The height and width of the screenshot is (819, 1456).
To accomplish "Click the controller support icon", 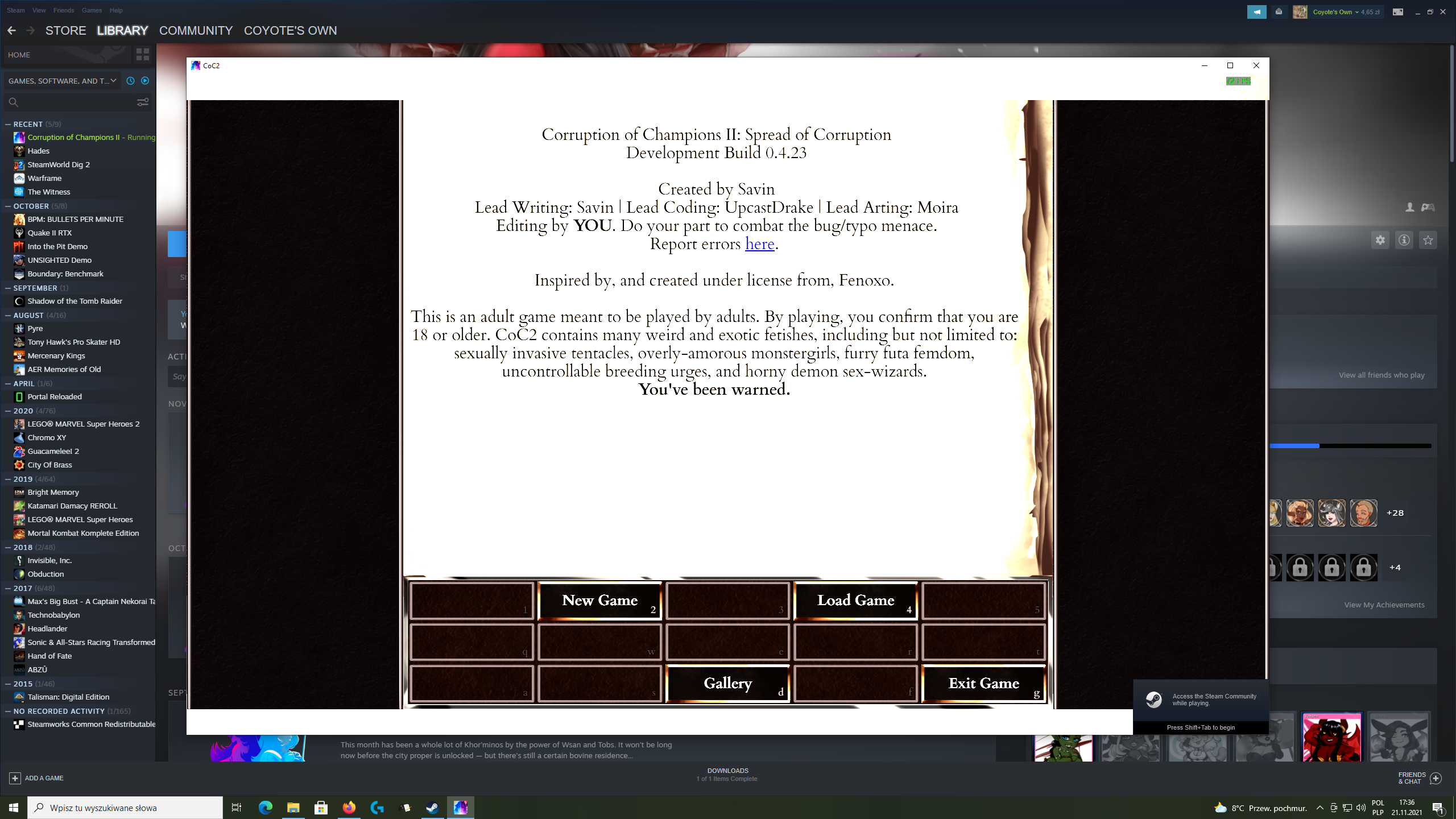I will click(1428, 208).
